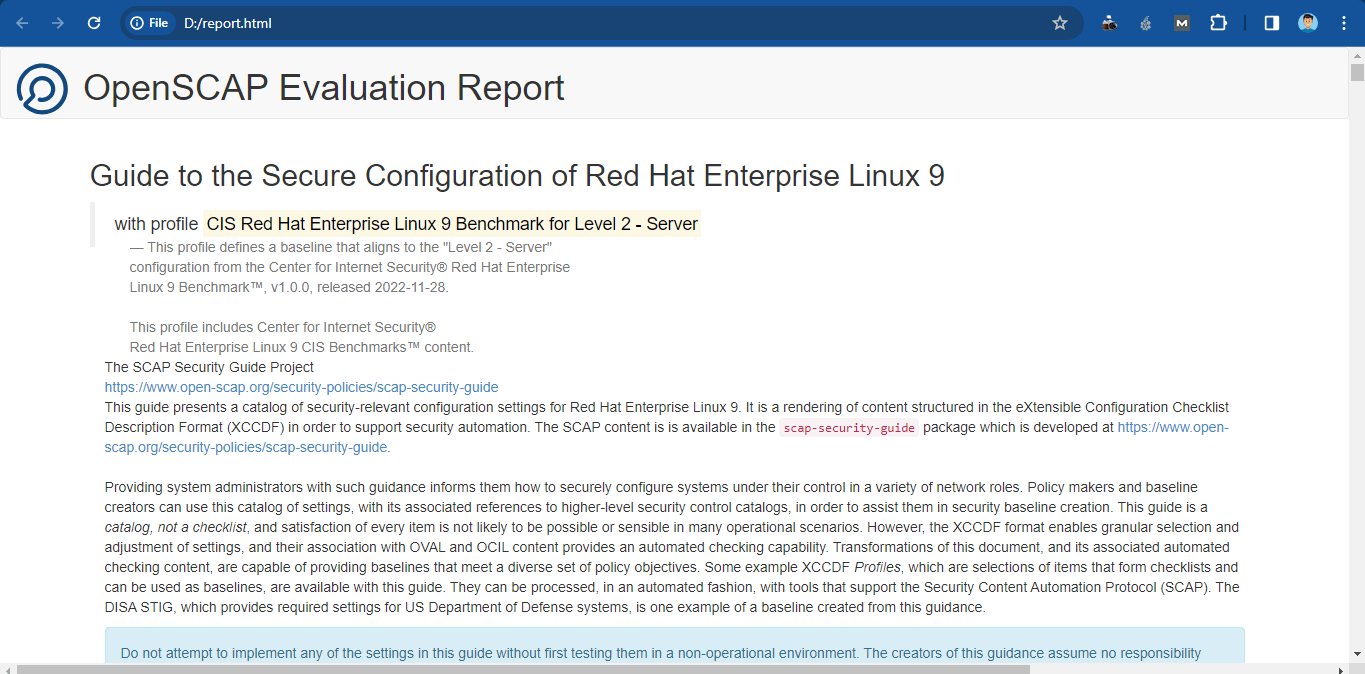Click the vertical scrollbar up arrow
1365x674 pixels.
click(1357, 56)
